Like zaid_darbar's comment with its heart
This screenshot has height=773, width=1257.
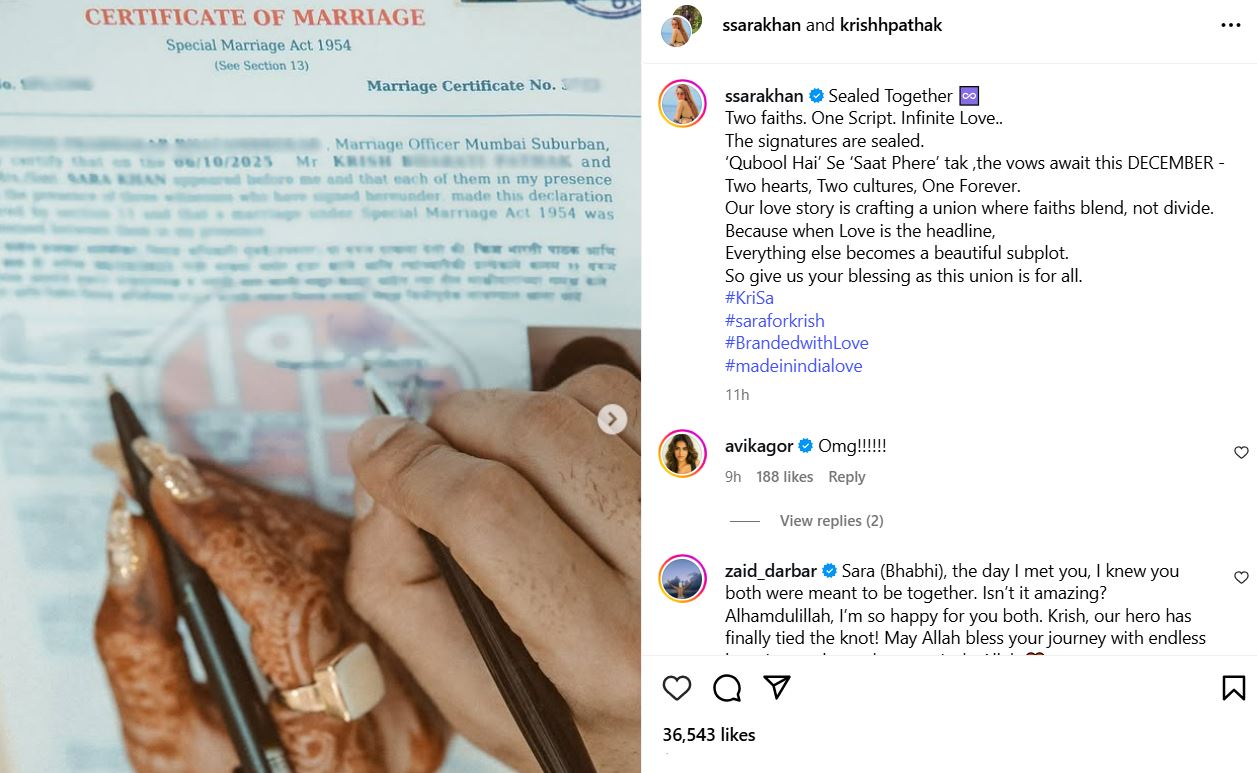pyautogui.click(x=1241, y=578)
